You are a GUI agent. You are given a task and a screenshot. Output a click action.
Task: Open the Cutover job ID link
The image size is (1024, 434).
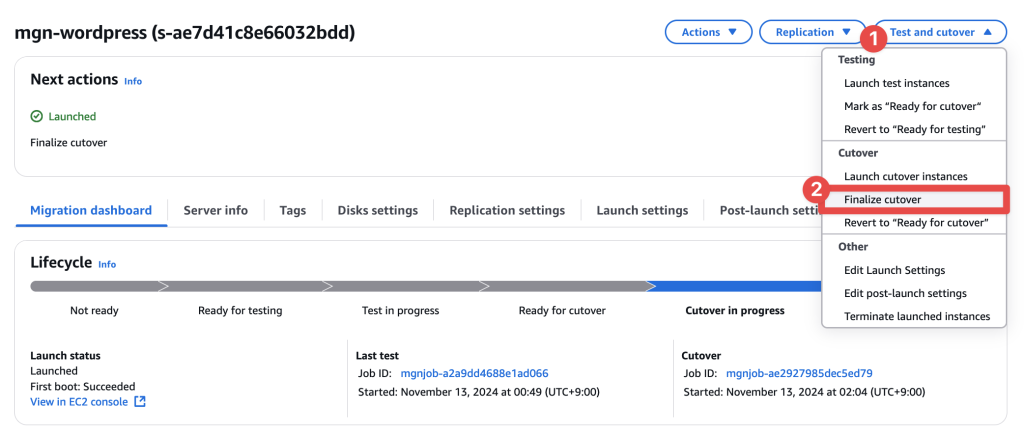(x=799, y=373)
